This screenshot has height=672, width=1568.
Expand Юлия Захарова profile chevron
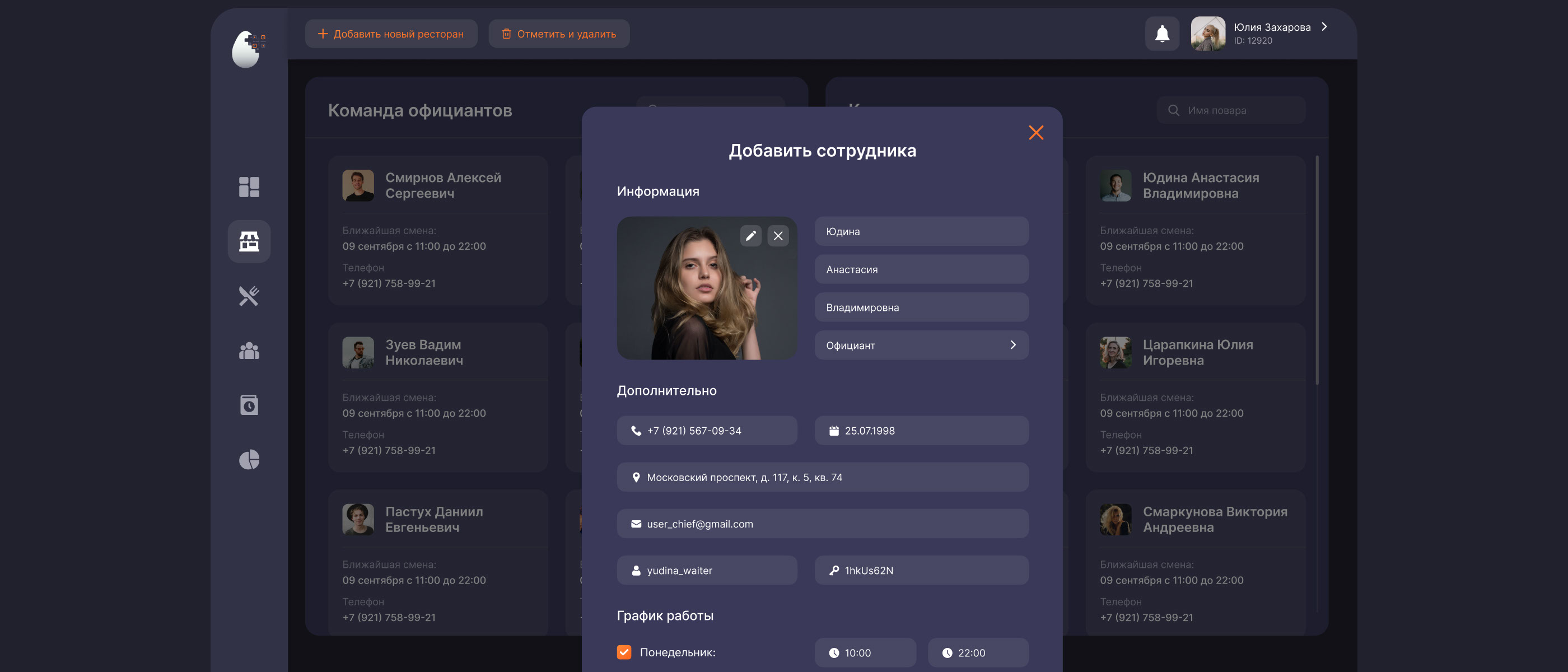click(x=1324, y=27)
